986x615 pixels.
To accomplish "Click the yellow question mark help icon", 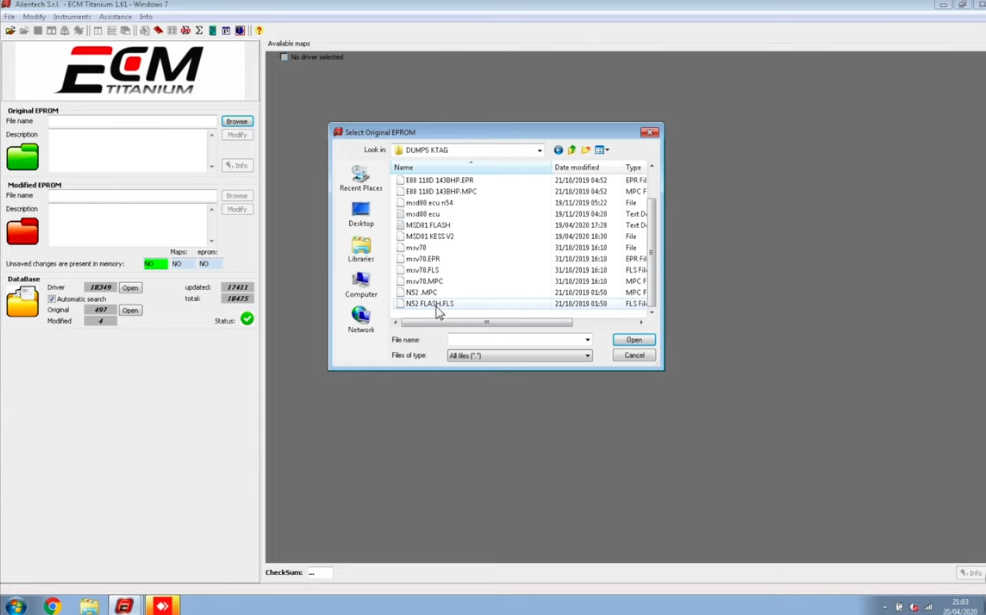I will pos(258,30).
